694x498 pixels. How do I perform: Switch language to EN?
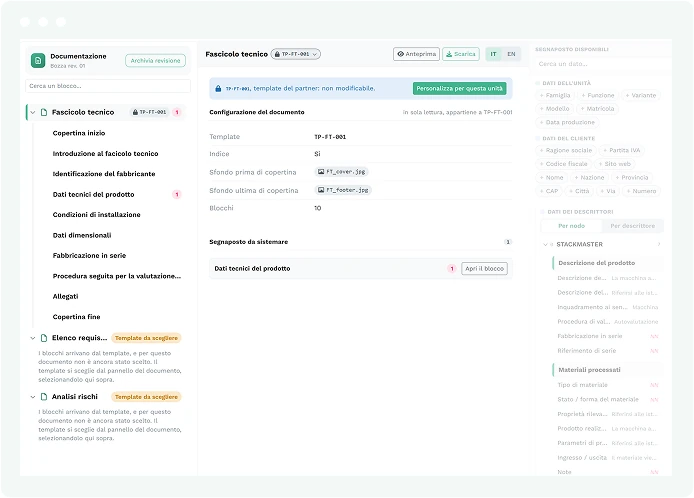tap(511, 54)
